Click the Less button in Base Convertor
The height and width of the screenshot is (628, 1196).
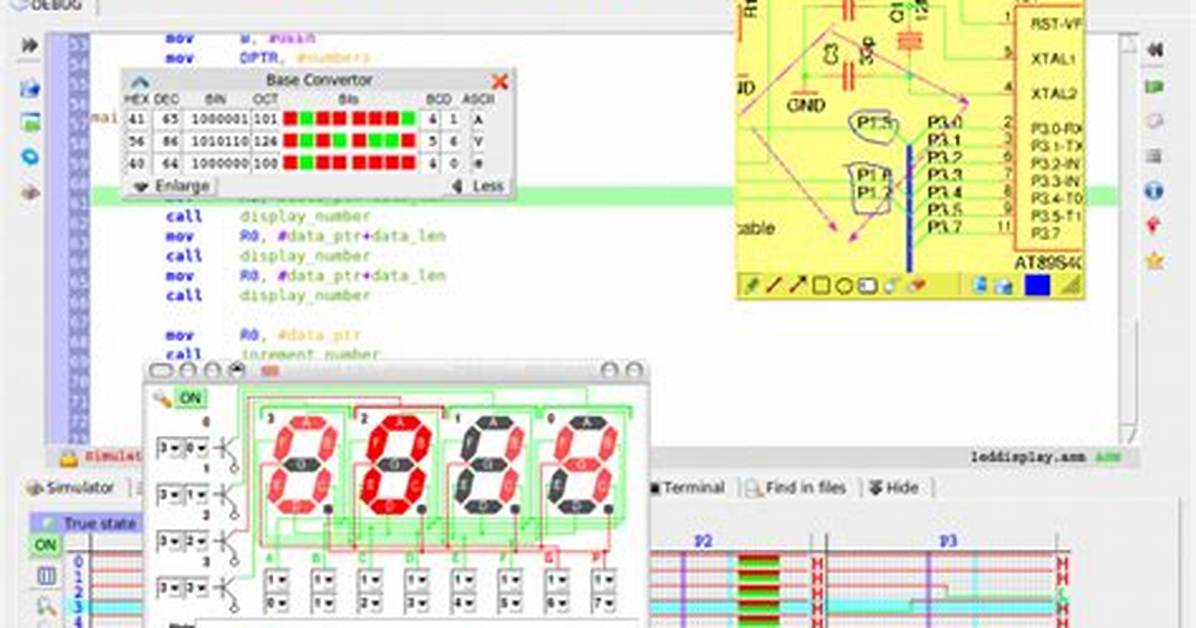(x=478, y=186)
